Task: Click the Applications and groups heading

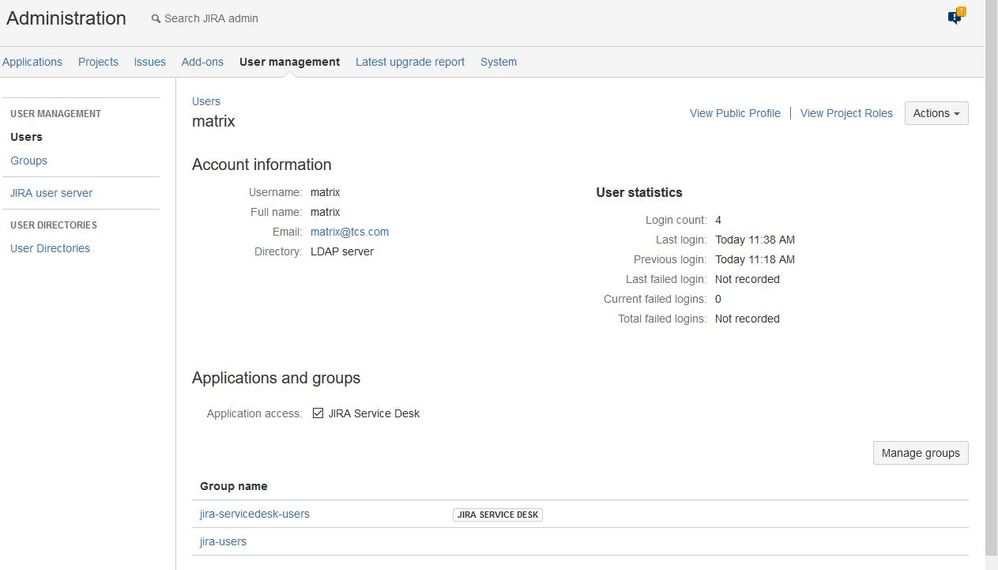Action: click(x=276, y=378)
